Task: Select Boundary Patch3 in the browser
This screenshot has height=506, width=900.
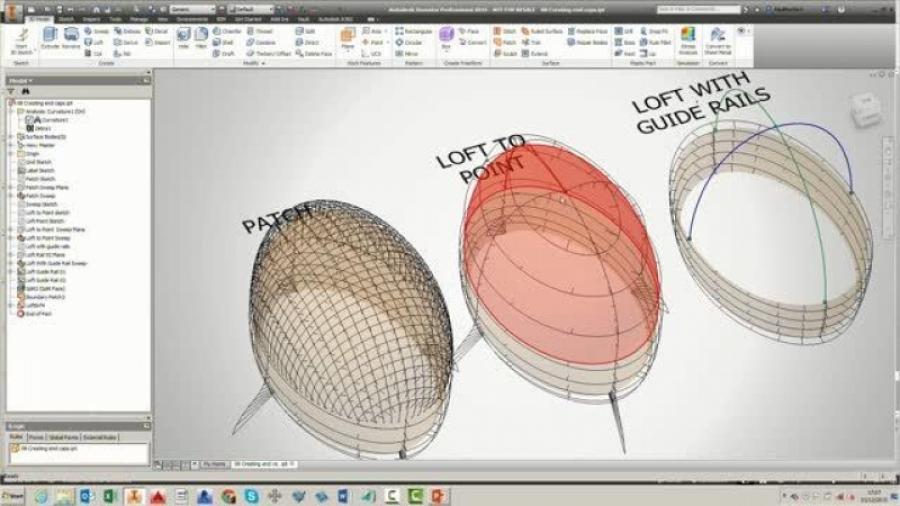Action: tap(45, 297)
